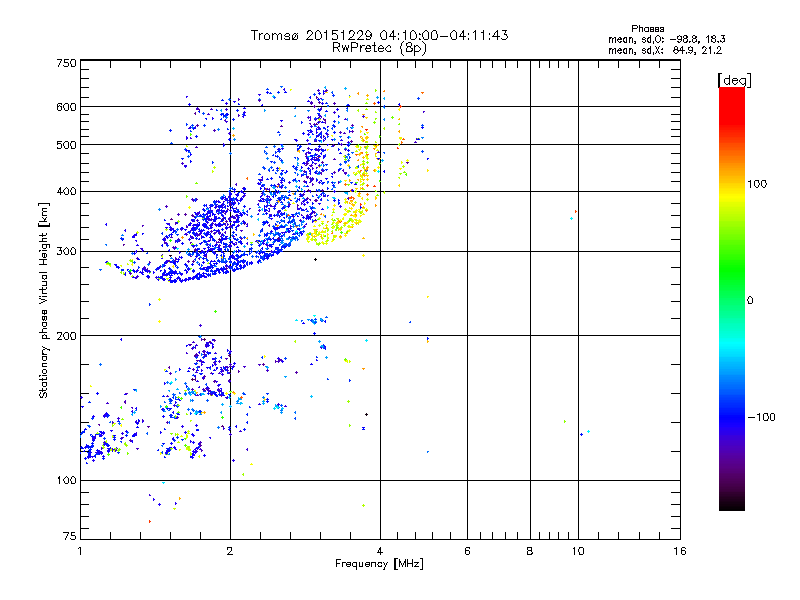Screen dimensions: 800x600
Task: Click the y-axis tick label '300'
Action: click(x=66, y=252)
